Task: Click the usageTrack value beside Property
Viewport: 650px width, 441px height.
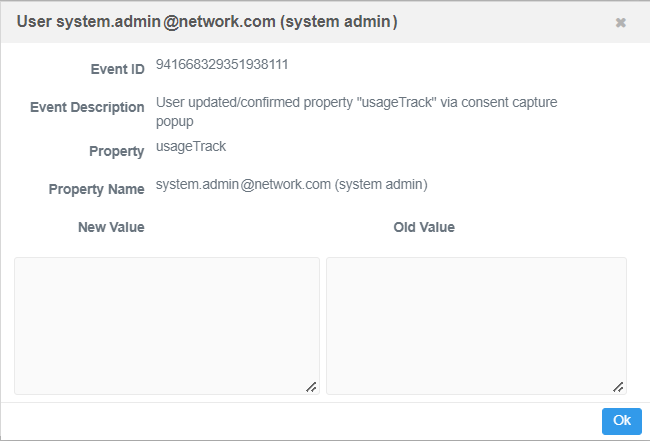Action: [191, 146]
